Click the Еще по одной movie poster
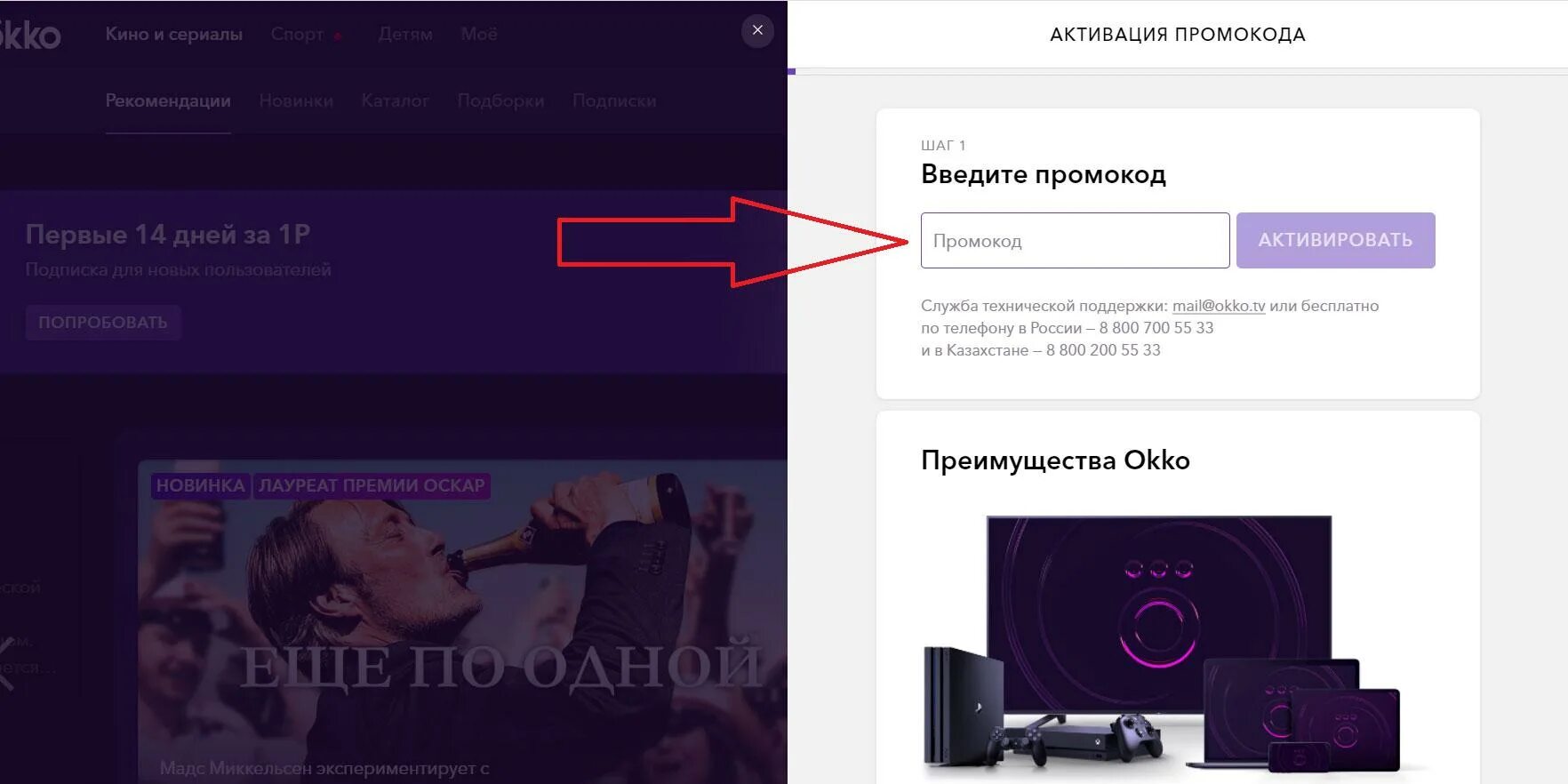Screen dimensions: 1568x784 [462, 622]
